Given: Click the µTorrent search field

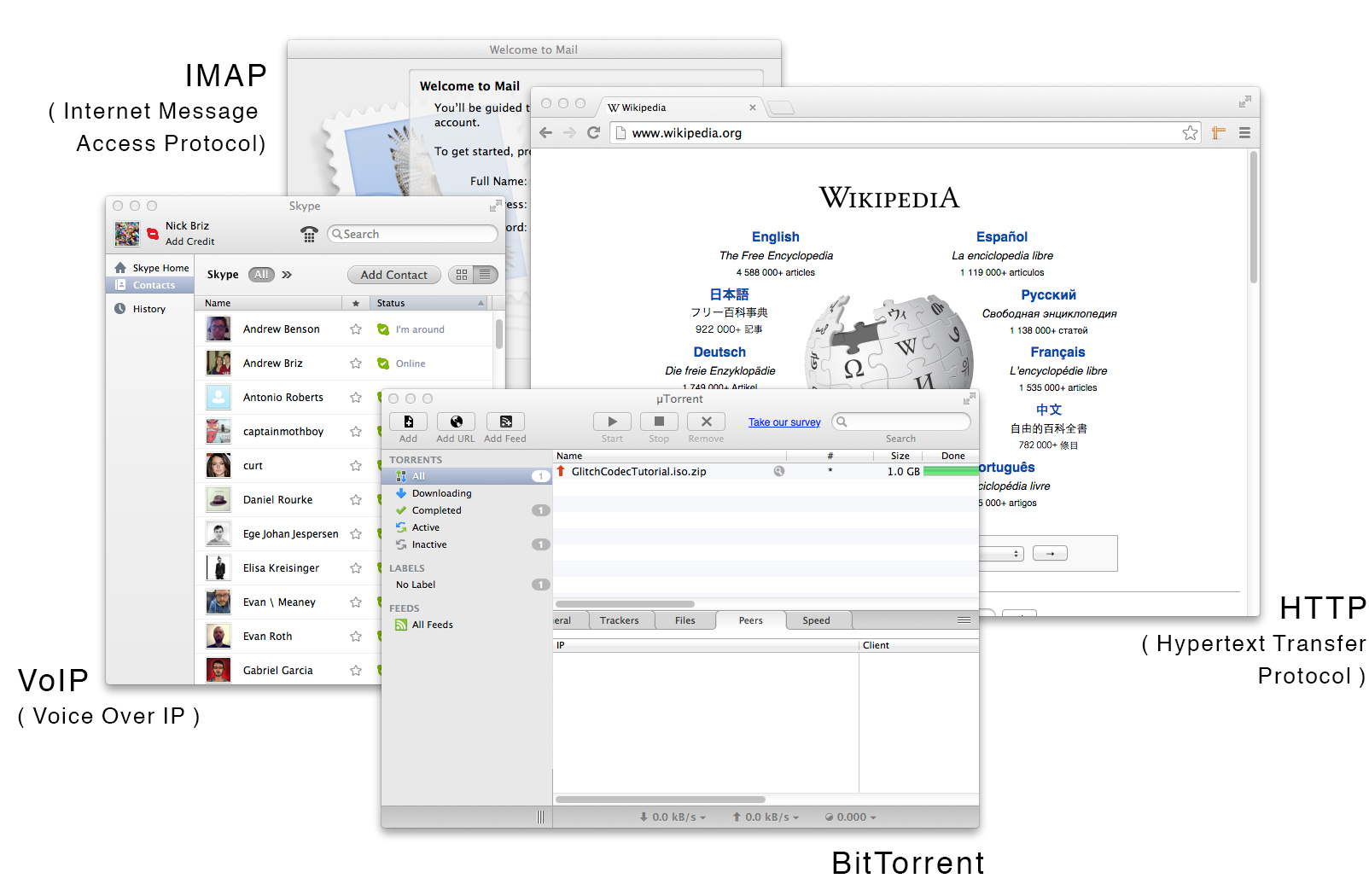Looking at the screenshot, I should tap(900, 422).
